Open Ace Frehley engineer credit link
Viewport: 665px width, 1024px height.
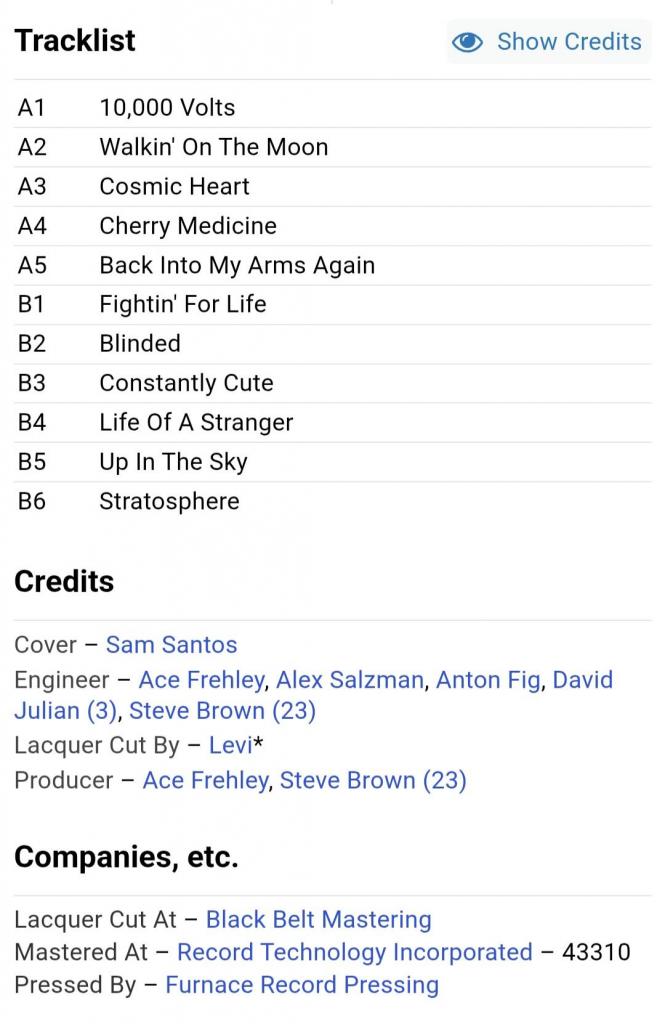[x=201, y=680]
